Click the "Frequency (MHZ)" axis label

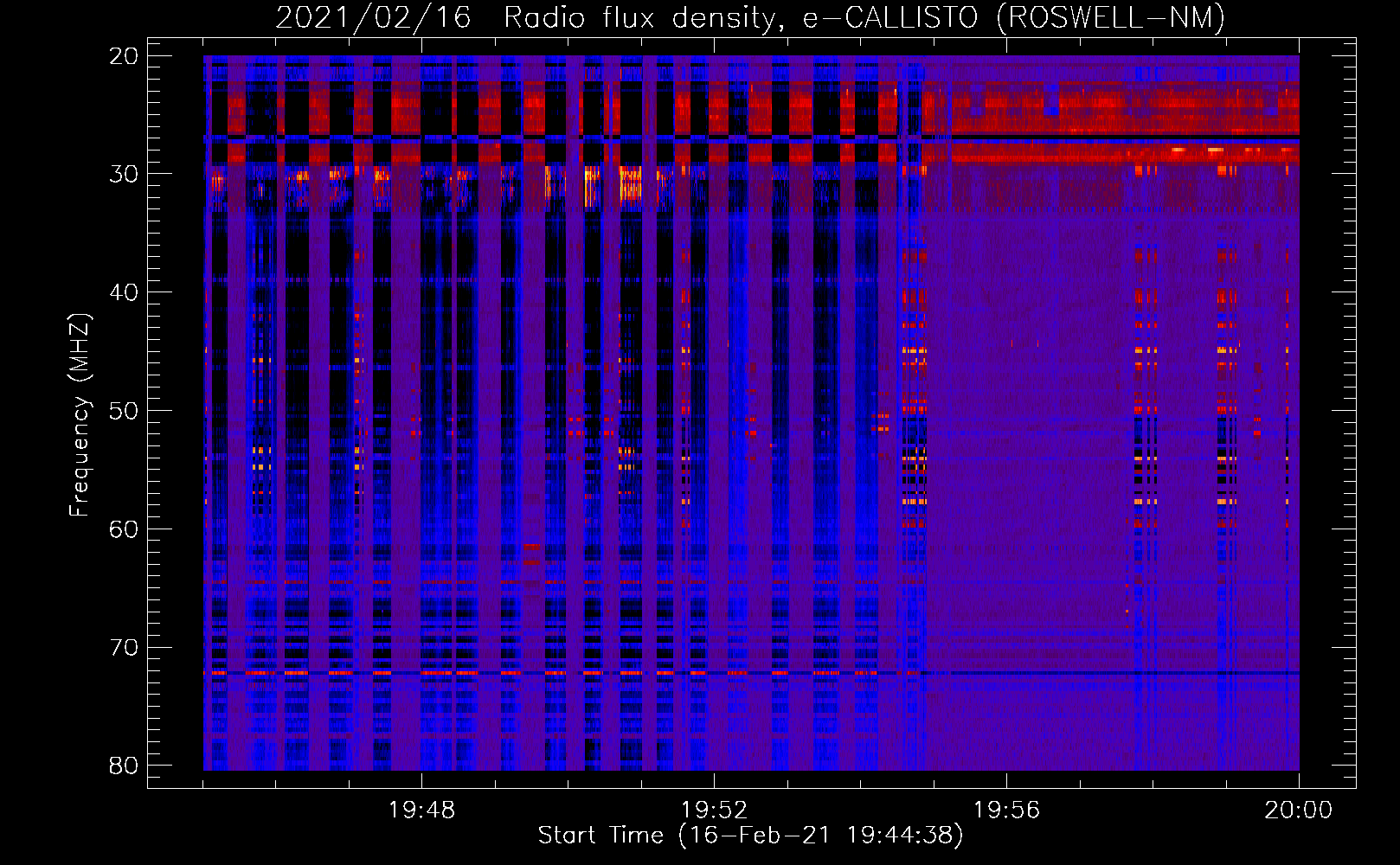click(x=80, y=415)
